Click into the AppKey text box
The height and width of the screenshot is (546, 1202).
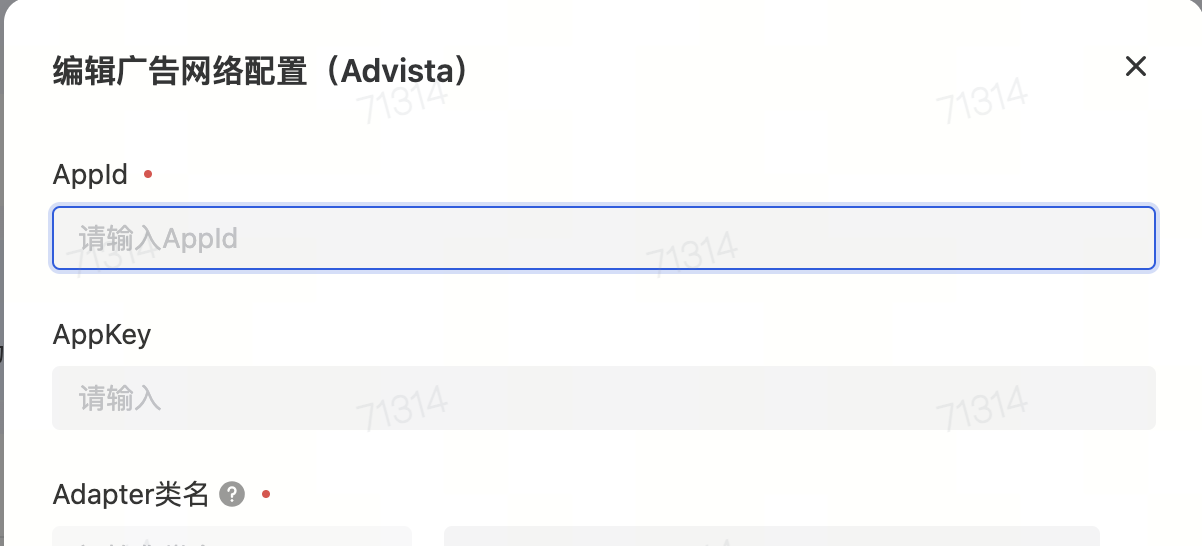coord(603,398)
